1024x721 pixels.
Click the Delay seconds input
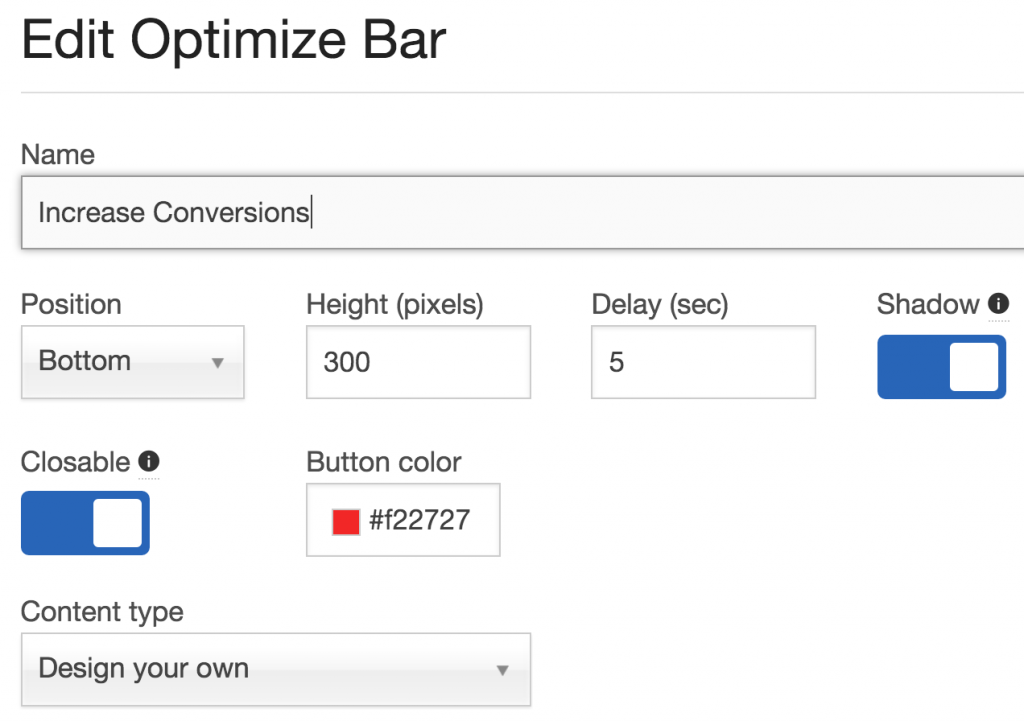pos(702,362)
